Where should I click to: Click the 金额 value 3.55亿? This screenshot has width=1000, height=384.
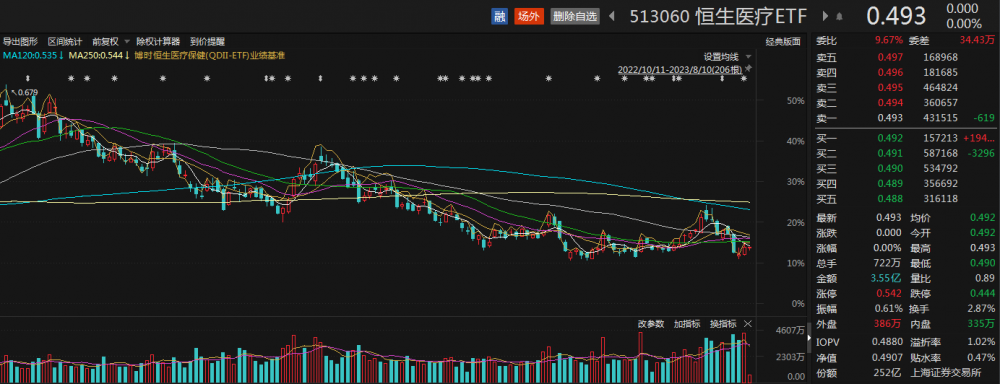[x=886, y=279]
